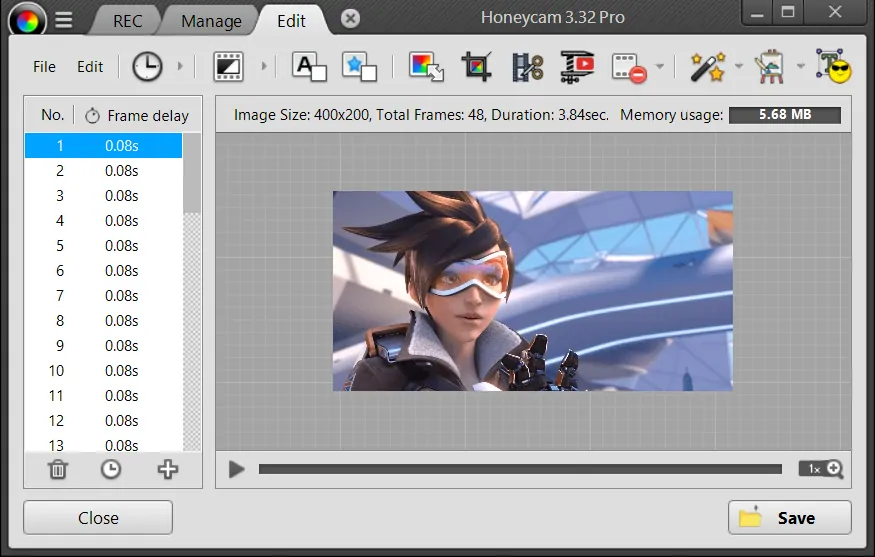875x557 pixels.
Task: Expand the arrow next to clock icon
Action: click(x=180, y=67)
